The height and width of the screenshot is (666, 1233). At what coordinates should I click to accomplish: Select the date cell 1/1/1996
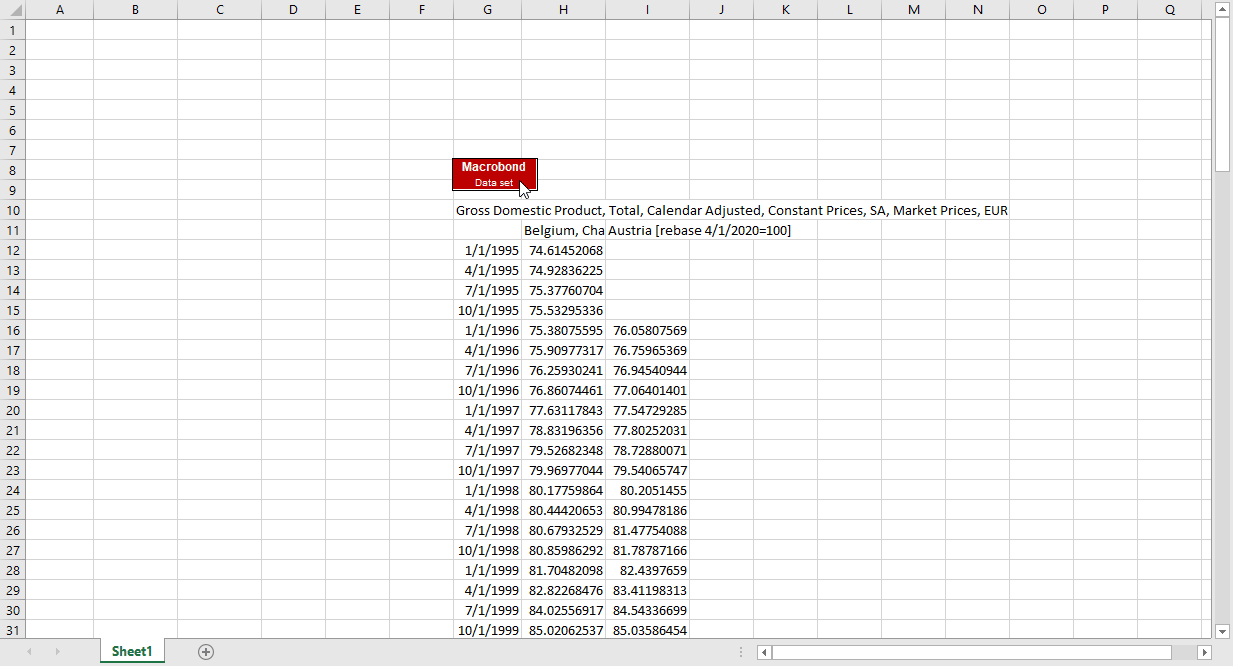tap(487, 330)
